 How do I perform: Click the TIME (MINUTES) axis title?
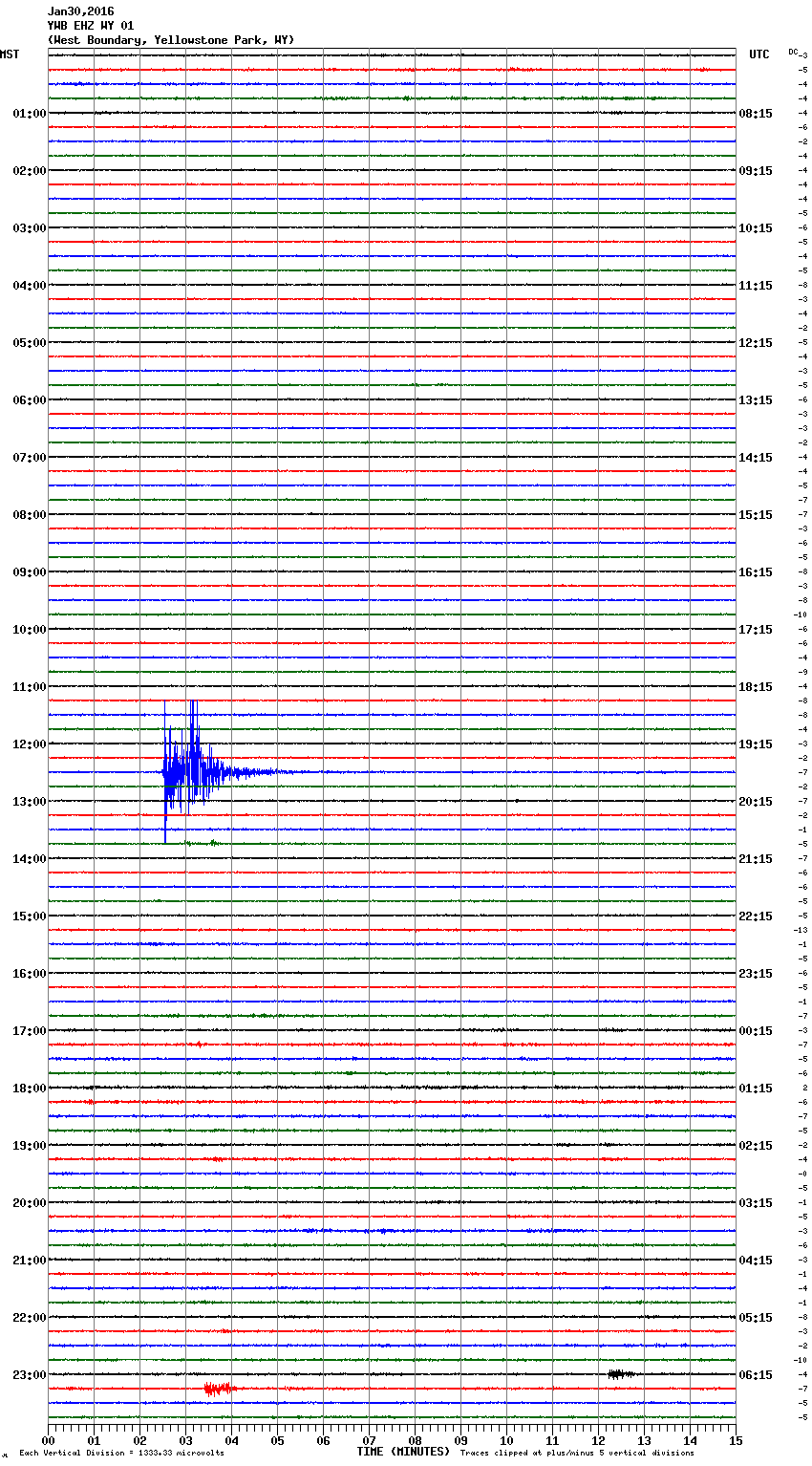403,1452
